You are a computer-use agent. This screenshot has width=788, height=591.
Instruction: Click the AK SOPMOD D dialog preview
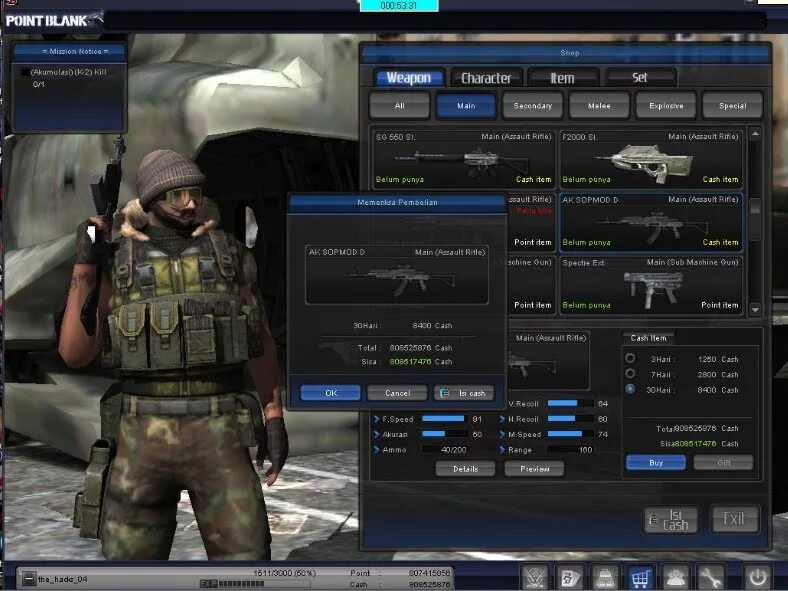point(397,275)
